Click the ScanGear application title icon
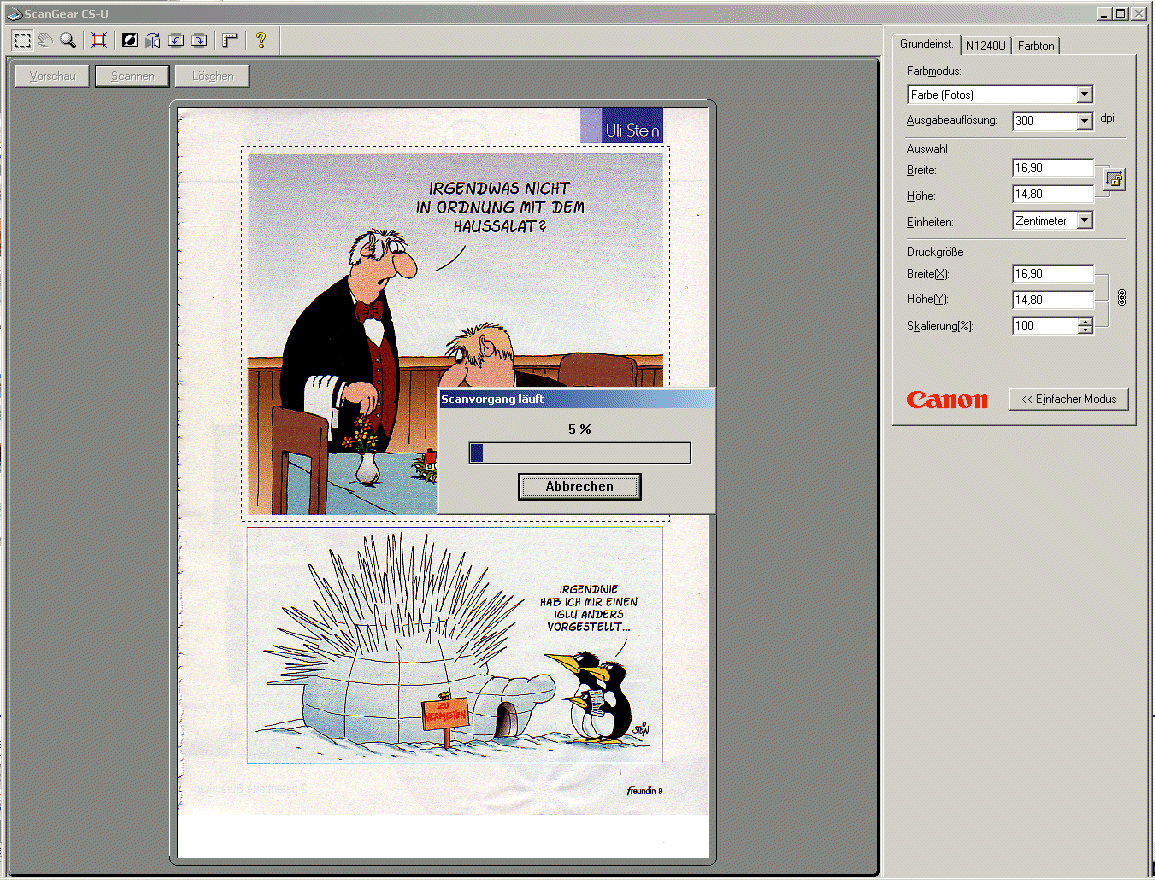Screen dimensions: 1155x880 [x=14, y=13]
